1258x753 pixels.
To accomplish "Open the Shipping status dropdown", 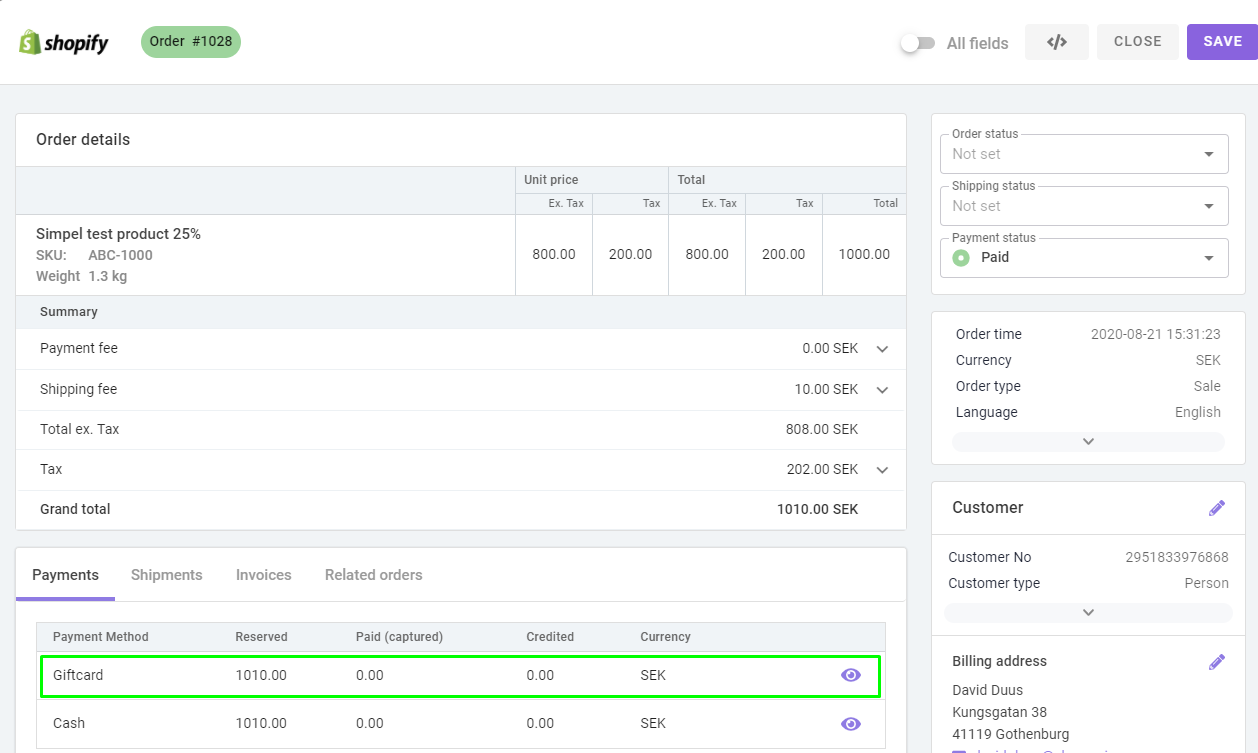I will pos(1085,206).
